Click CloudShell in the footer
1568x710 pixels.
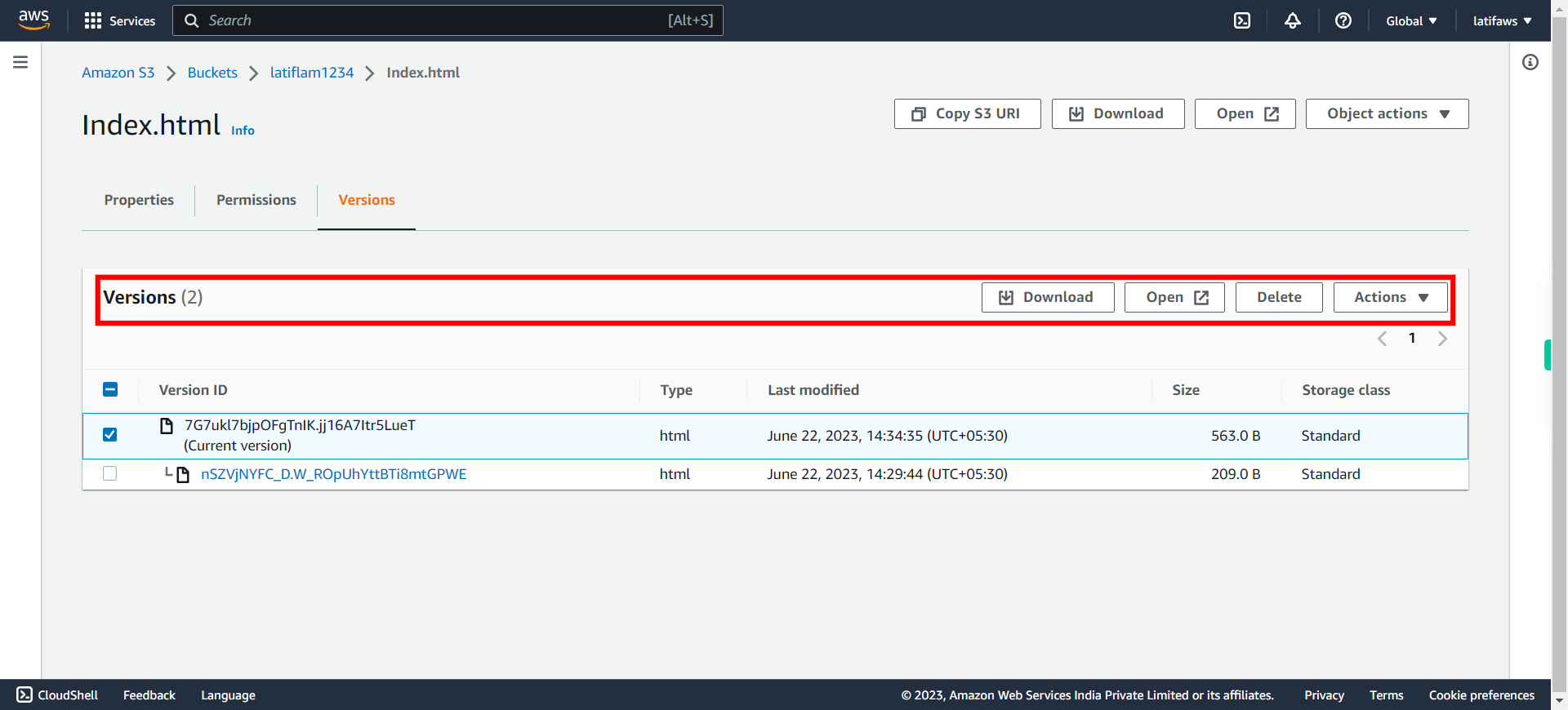click(x=57, y=694)
